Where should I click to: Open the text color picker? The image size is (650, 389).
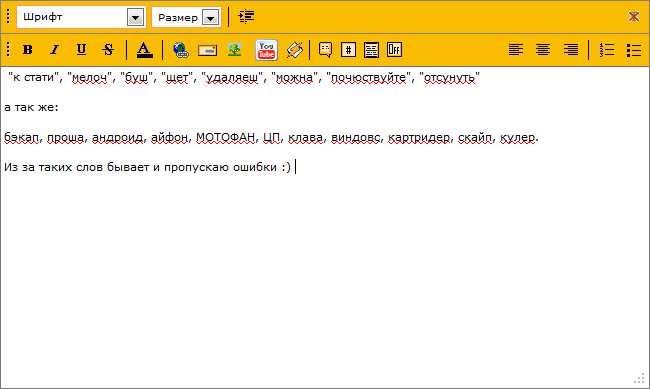(x=145, y=50)
